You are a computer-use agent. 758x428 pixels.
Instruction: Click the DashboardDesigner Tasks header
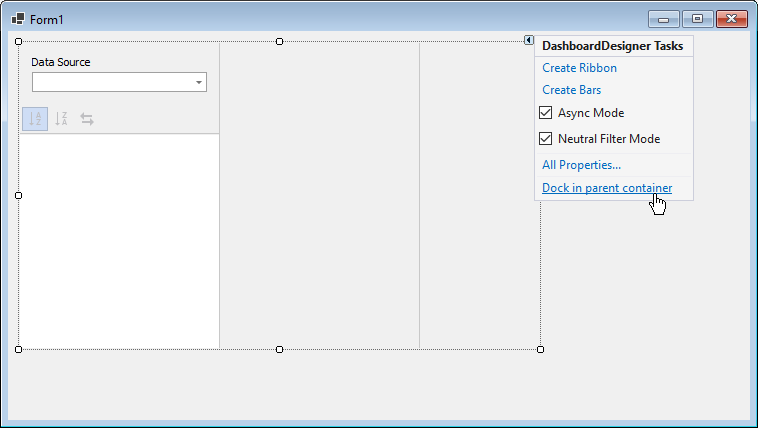[x=612, y=46]
